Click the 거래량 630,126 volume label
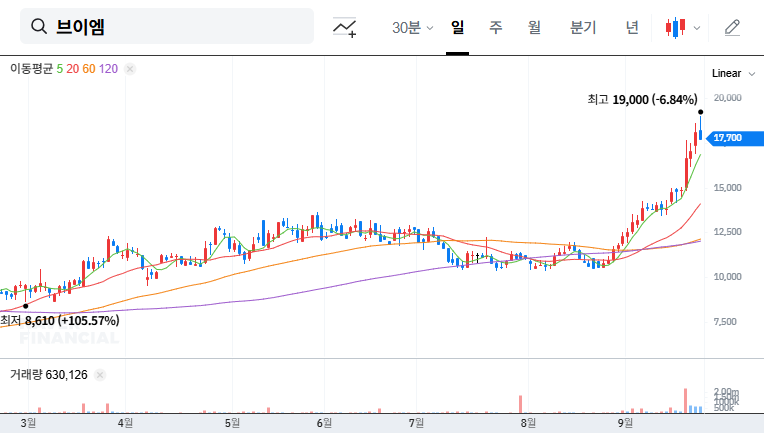Viewport: 764px width, 433px height. pos(49,375)
